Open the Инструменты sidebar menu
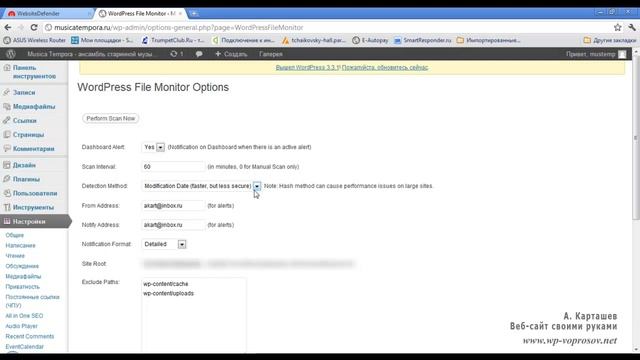The height and width of the screenshot is (360, 640). click(34, 207)
